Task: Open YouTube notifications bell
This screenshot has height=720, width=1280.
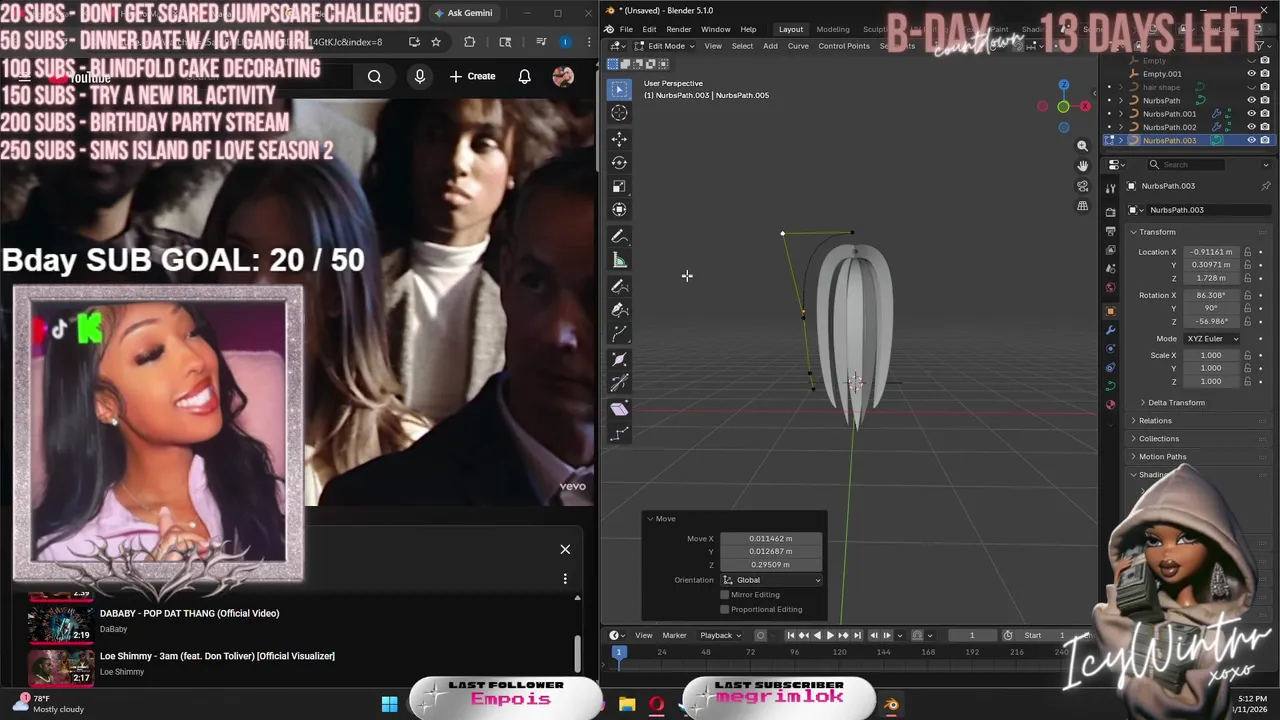Action: [524, 76]
